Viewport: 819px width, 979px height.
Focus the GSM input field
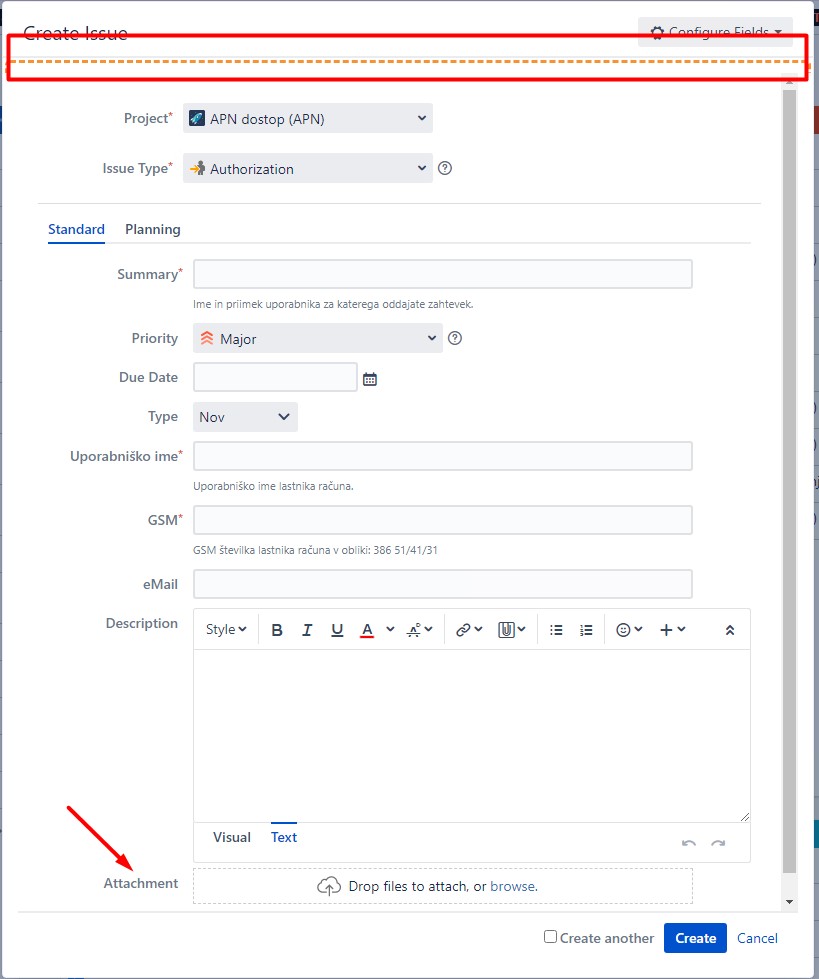click(443, 520)
